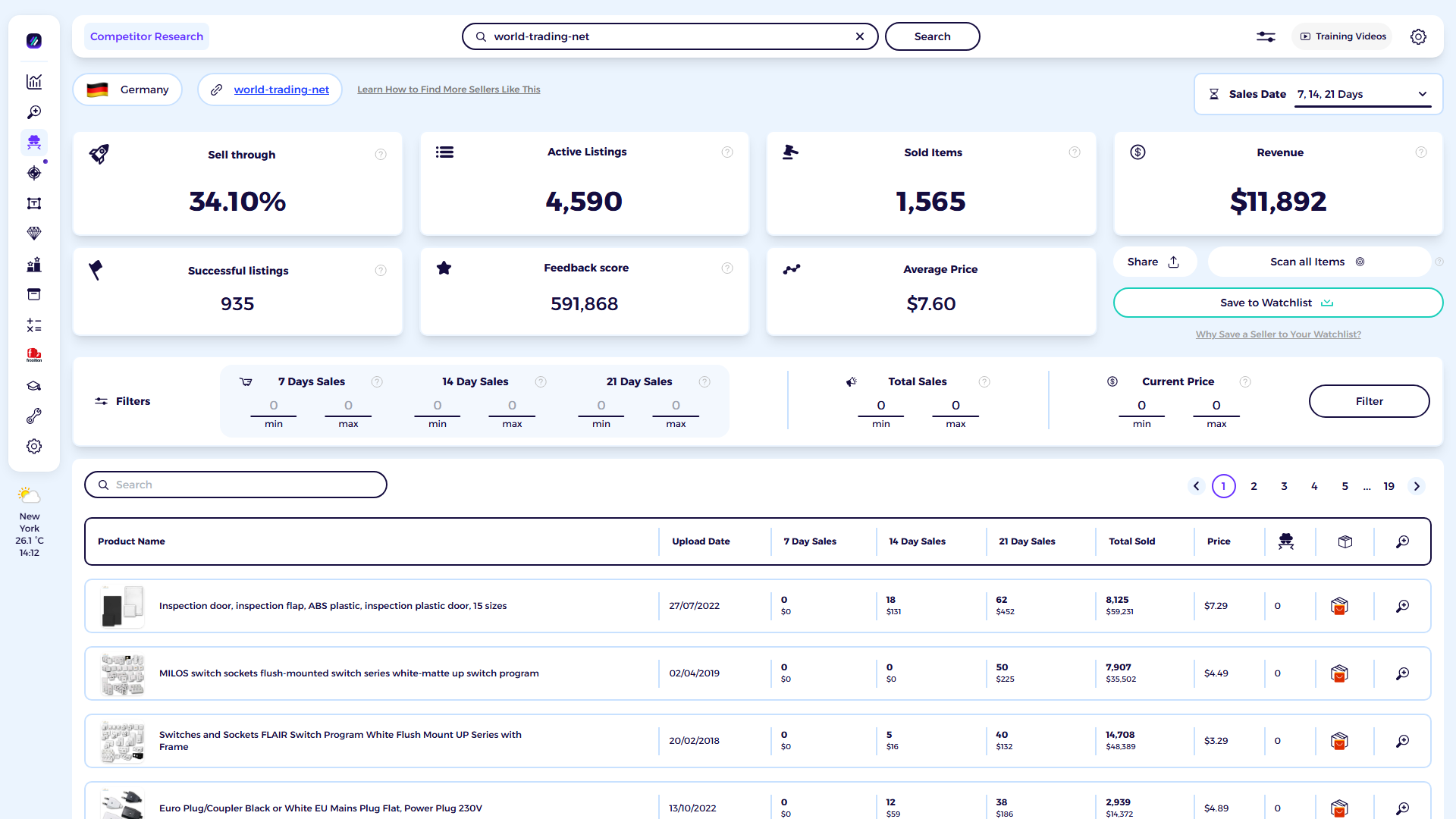Open the archive box sidebar icon
The image size is (1456, 819).
coord(34,294)
